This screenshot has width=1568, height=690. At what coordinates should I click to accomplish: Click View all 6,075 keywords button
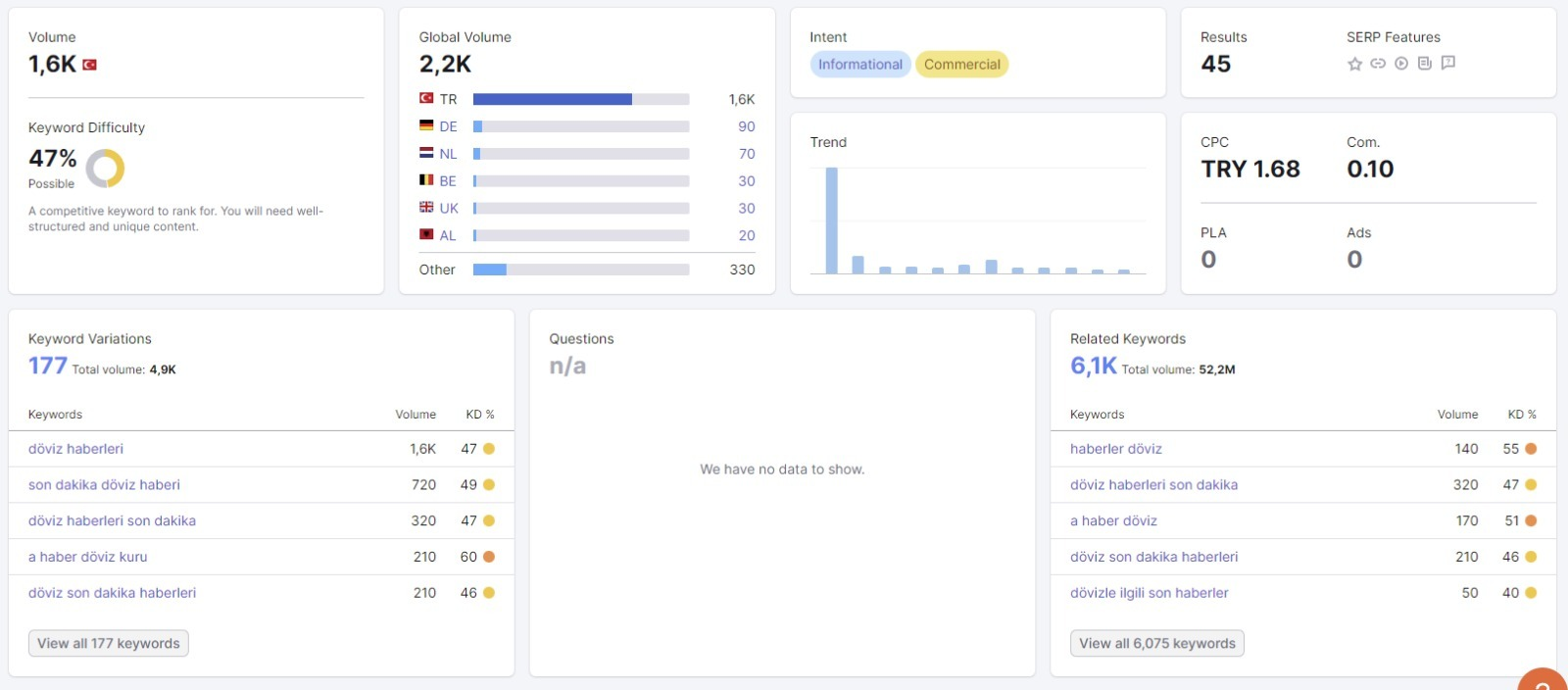1157,643
